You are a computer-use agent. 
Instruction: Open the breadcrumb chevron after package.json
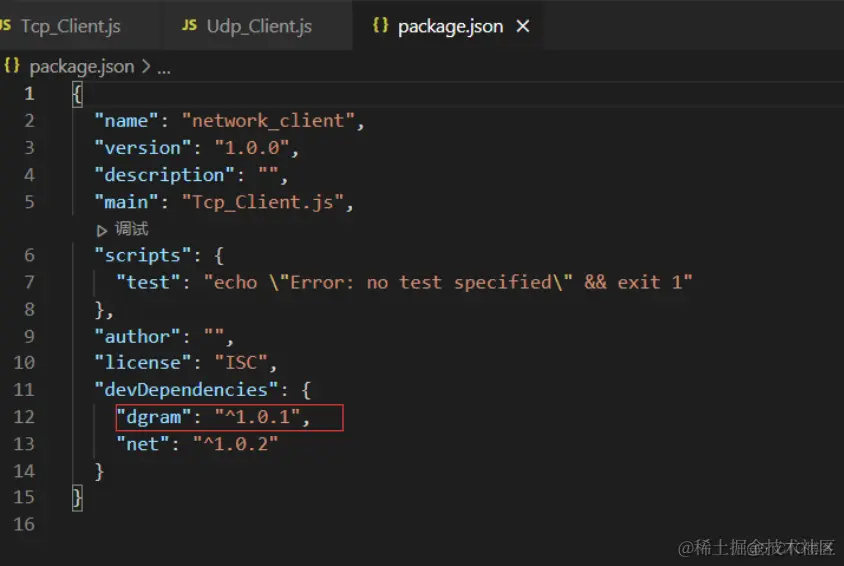(146, 67)
